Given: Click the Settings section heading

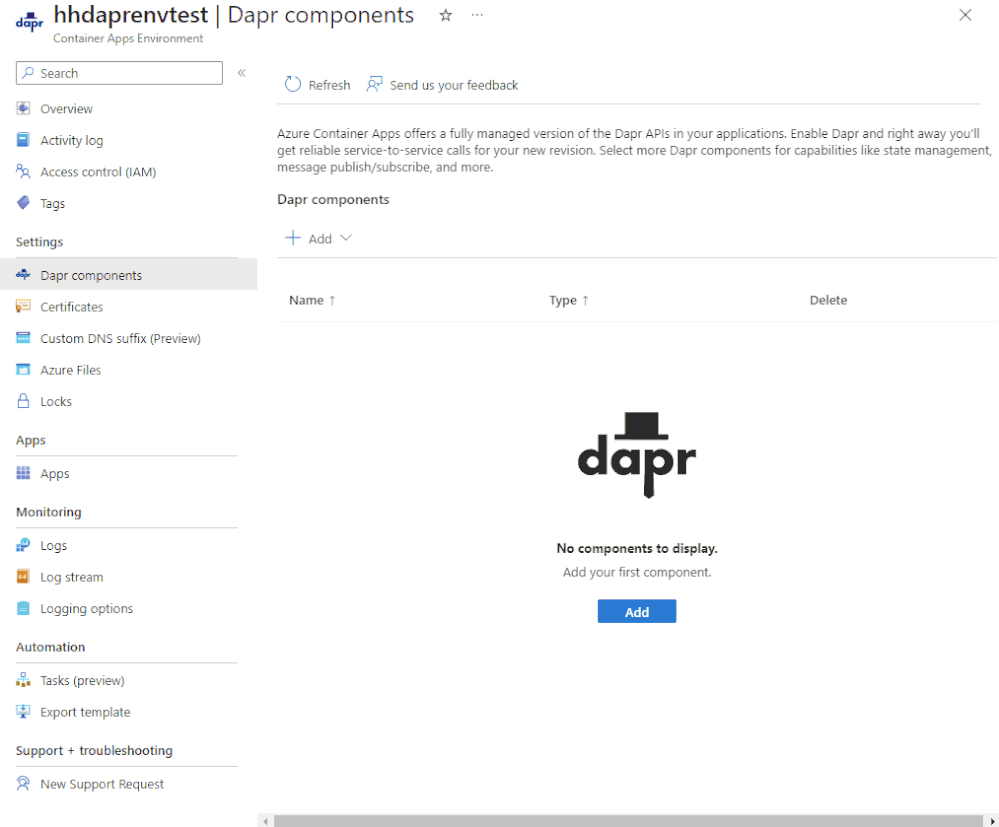Looking at the screenshot, I should [40, 241].
